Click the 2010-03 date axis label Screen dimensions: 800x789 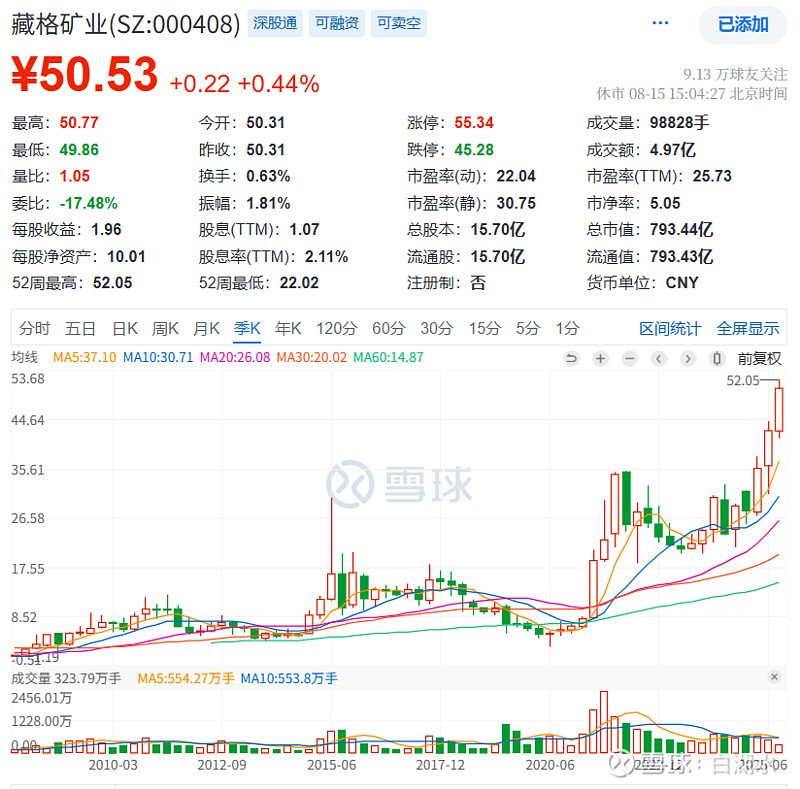click(113, 765)
